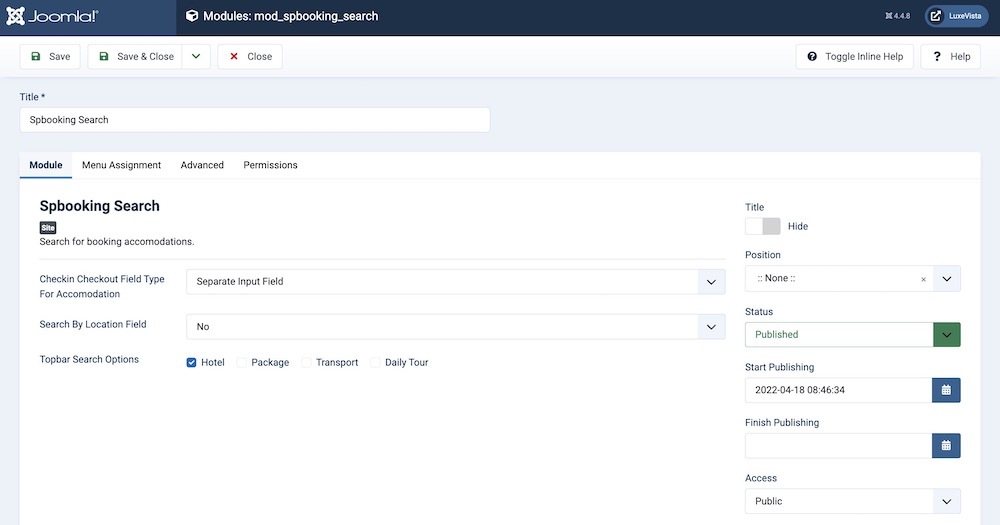The image size is (1000, 525).
Task: Toggle the Title Show/Hide switch
Action: (762, 226)
